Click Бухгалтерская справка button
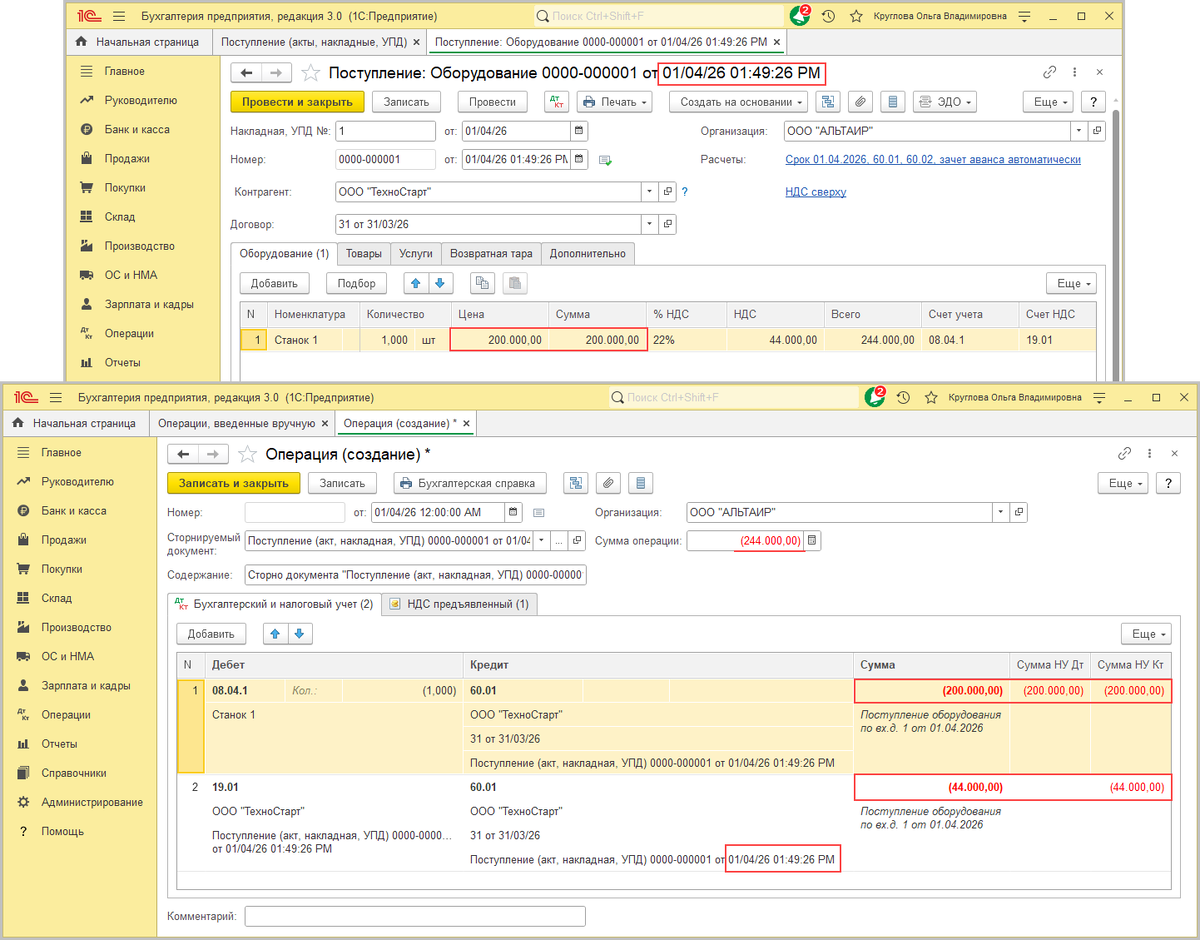The image size is (1200, 940). click(470, 483)
